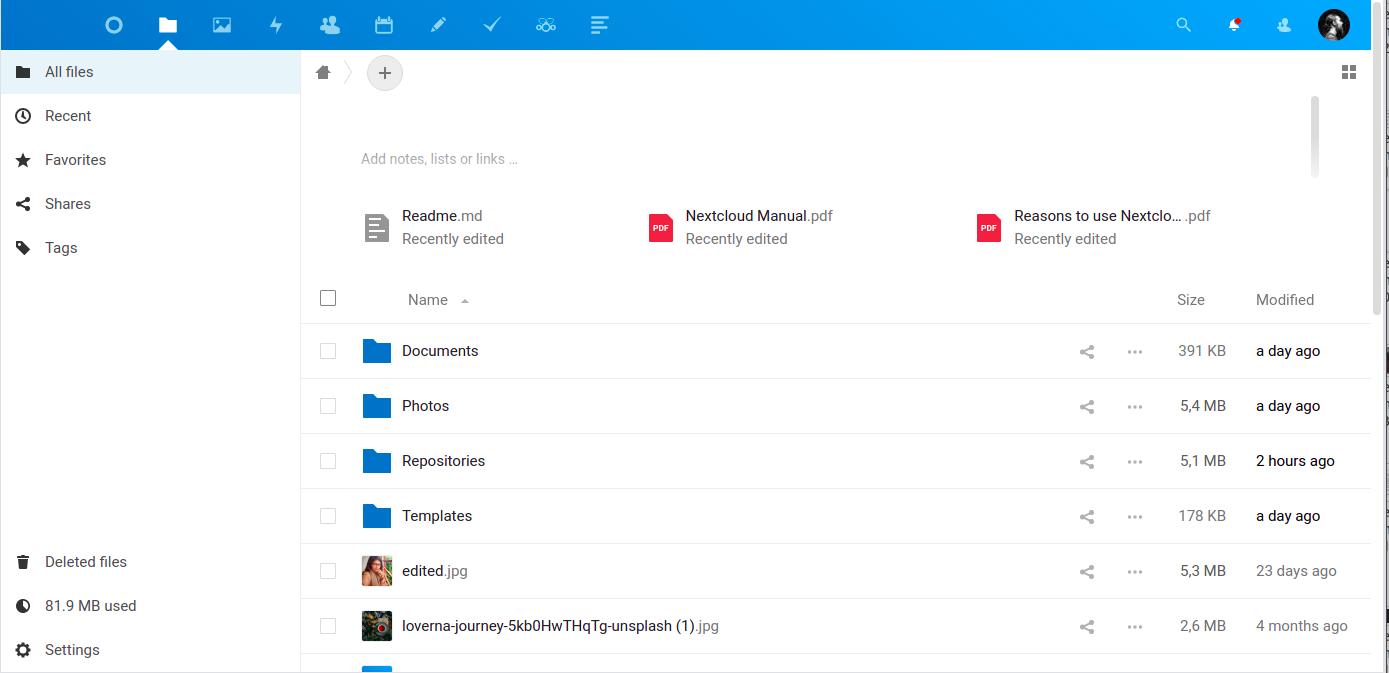Click the notes area vertical scrollbar
The height and width of the screenshot is (673, 1389).
pyautogui.click(x=1315, y=137)
